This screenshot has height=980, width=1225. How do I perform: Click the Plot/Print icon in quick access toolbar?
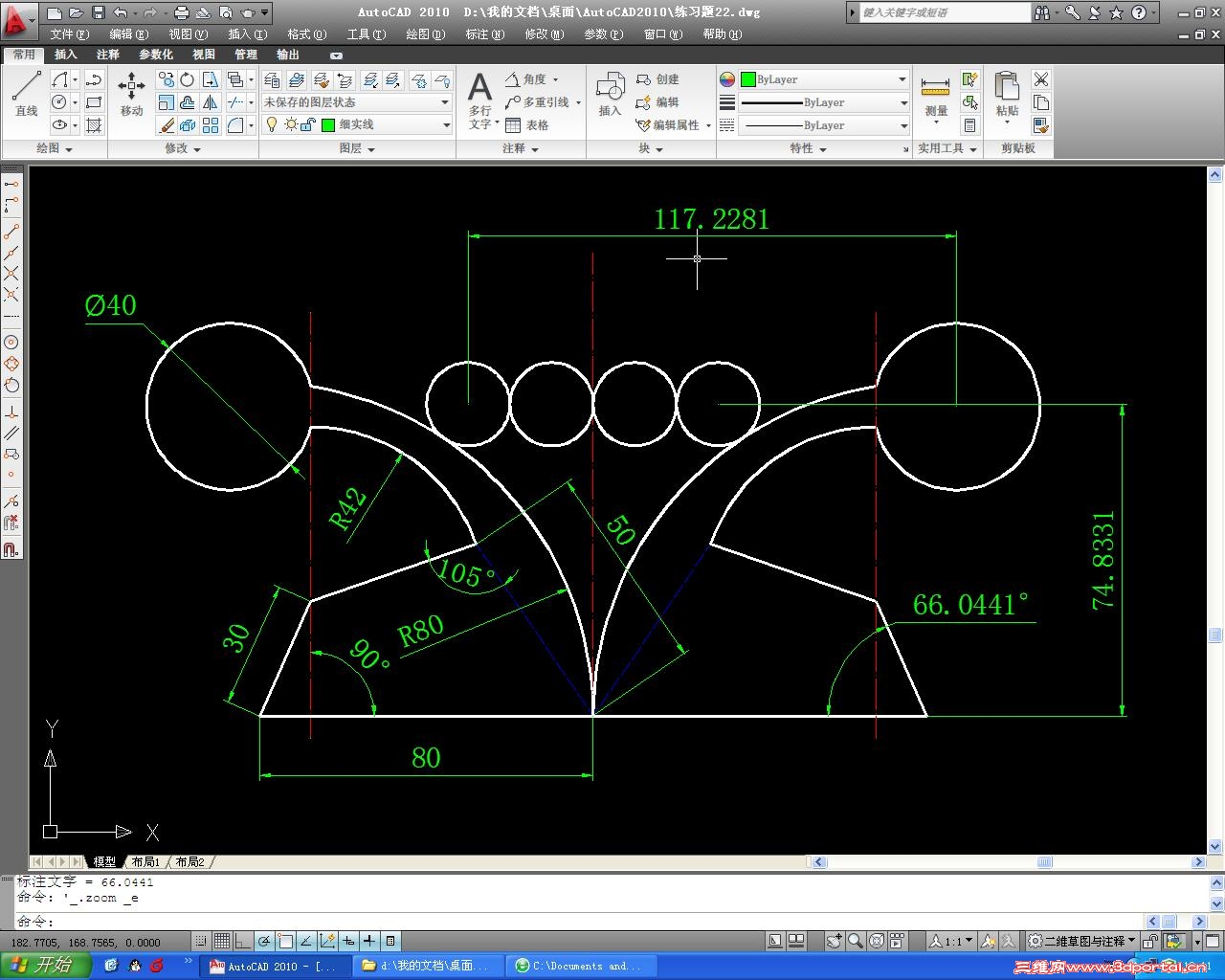(182, 12)
